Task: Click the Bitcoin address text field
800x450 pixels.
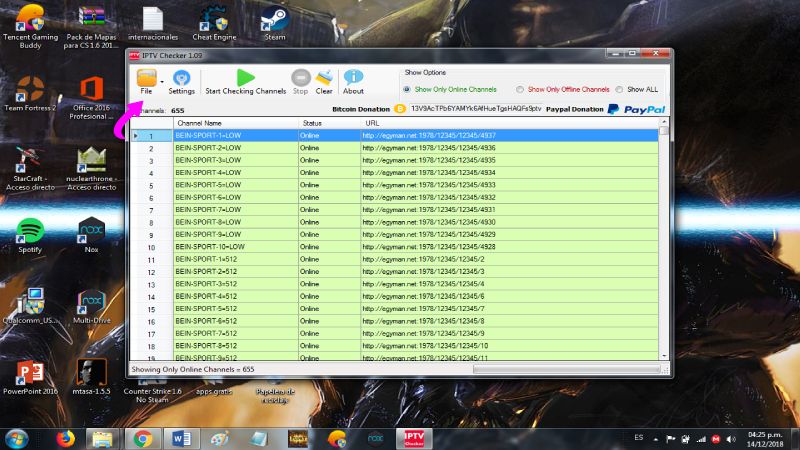Action: tap(476, 109)
